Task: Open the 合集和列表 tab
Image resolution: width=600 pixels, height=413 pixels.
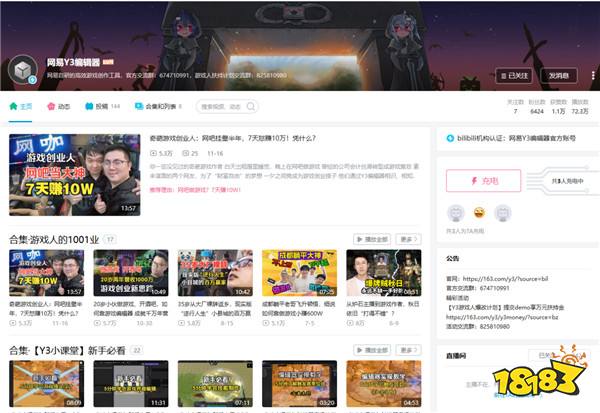Action: (158, 106)
